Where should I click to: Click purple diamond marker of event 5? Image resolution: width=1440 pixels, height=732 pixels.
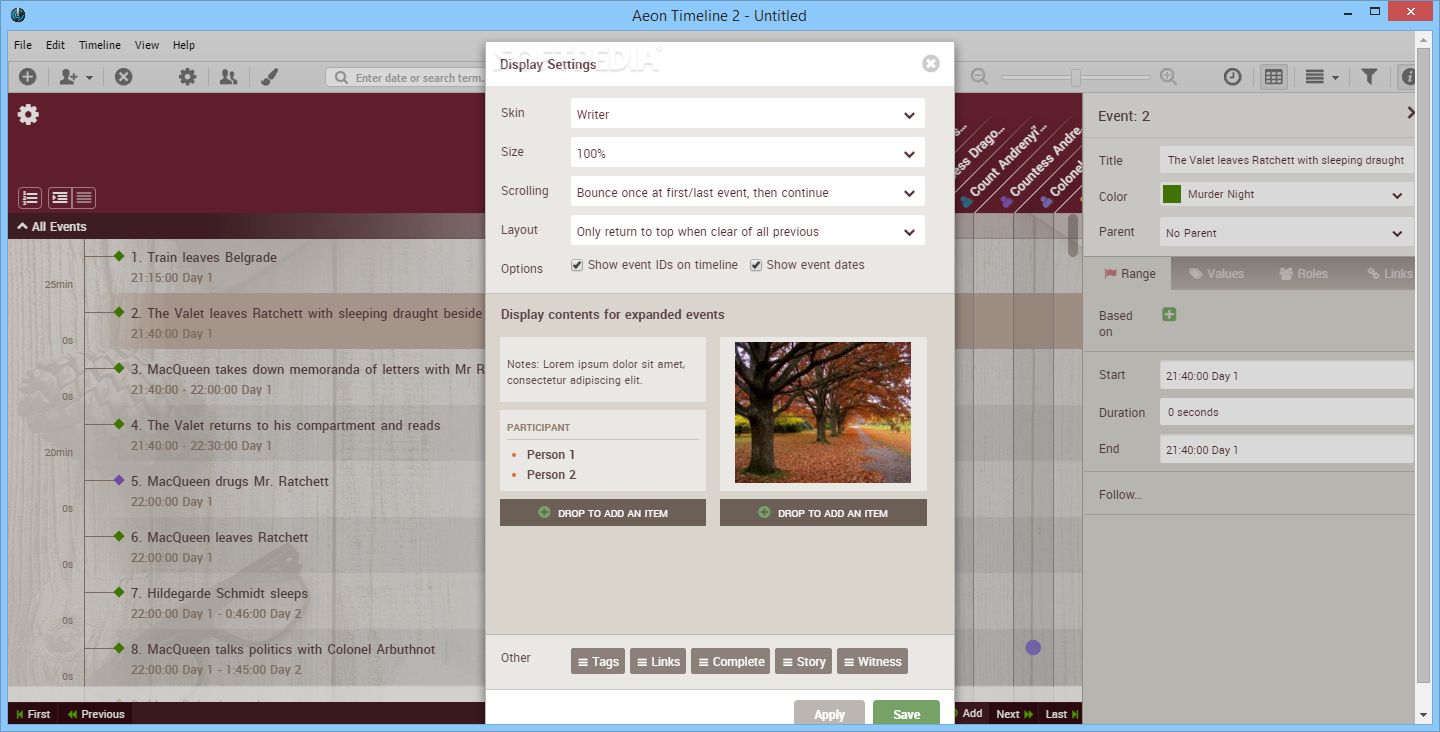pyautogui.click(x=119, y=480)
